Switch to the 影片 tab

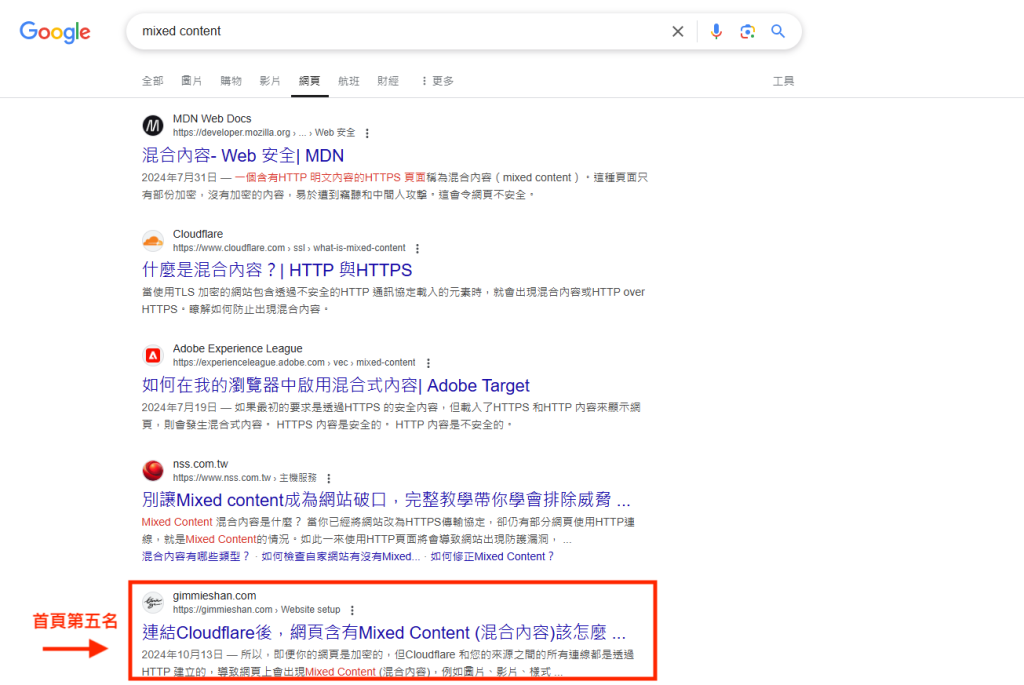270,81
